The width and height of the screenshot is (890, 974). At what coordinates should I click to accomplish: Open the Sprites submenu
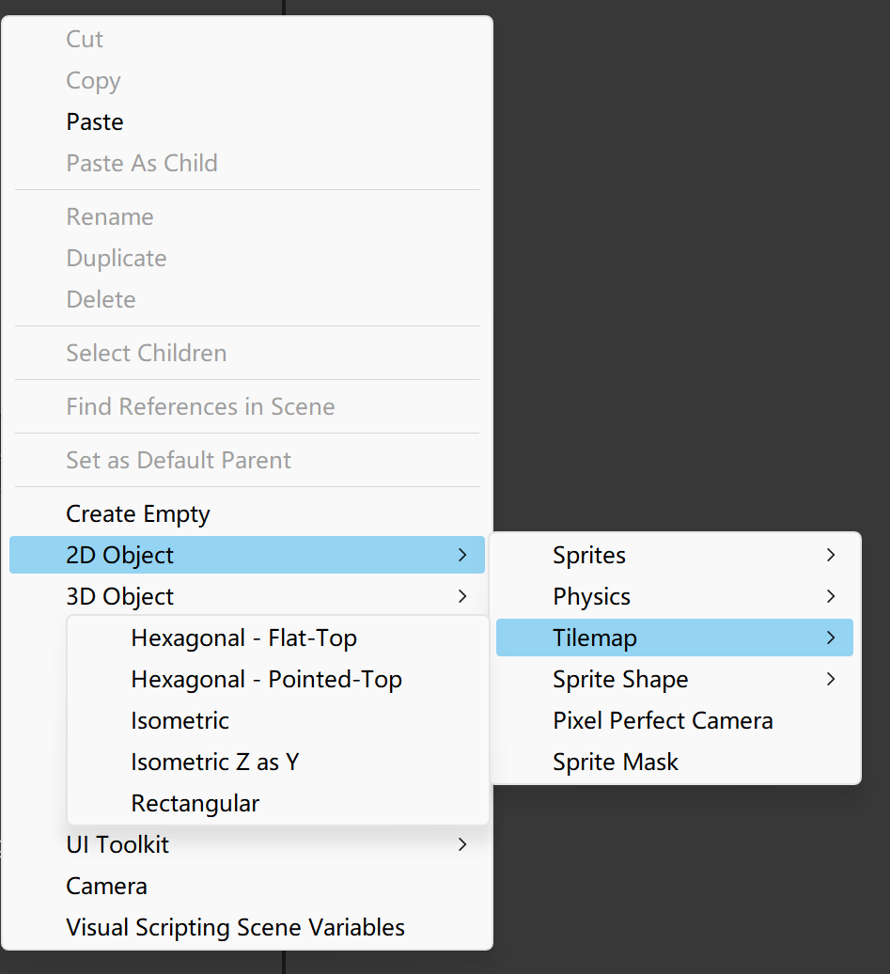pos(589,555)
